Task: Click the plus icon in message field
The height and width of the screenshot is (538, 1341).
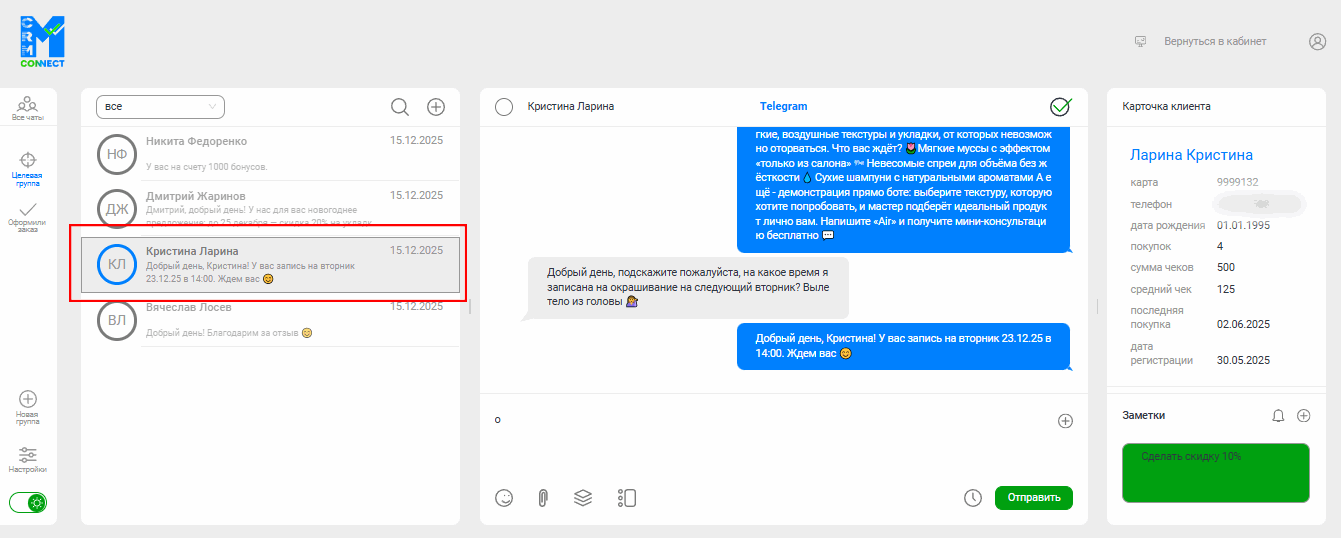Action: pos(1065,421)
